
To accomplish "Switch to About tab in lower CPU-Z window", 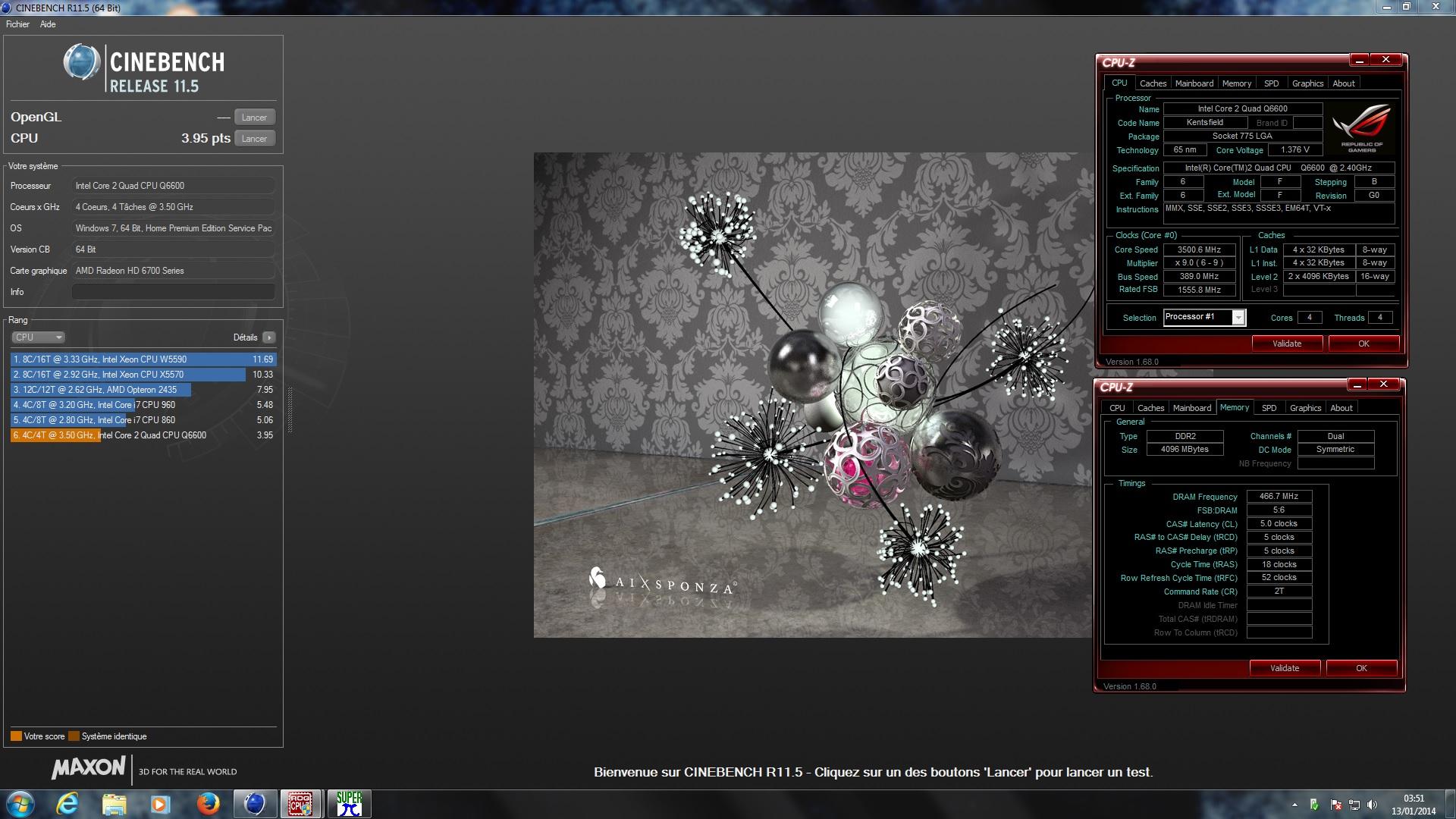I will (1341, 408).
